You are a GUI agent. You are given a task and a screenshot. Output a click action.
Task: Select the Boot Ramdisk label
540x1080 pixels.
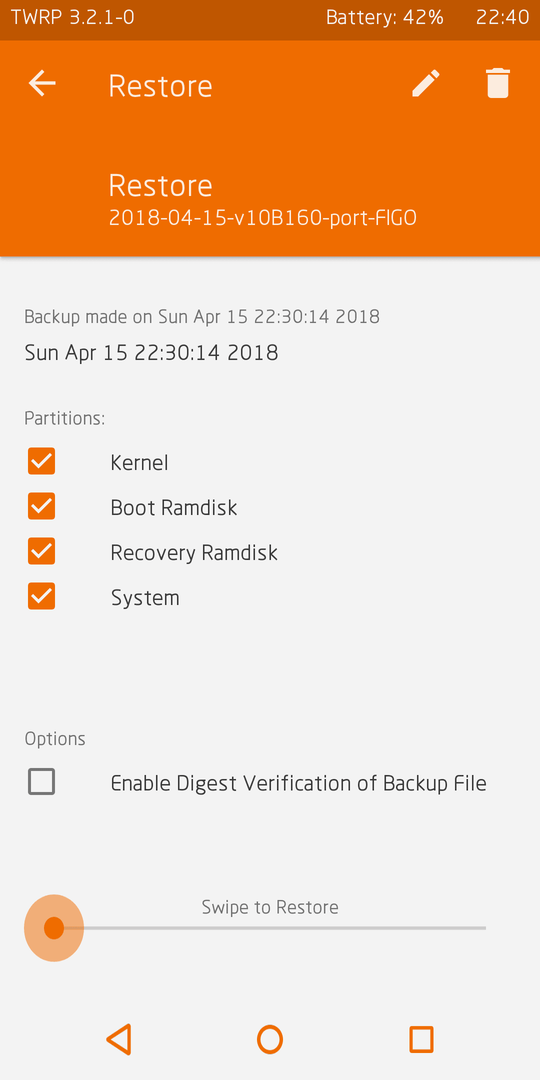point(174,508)
